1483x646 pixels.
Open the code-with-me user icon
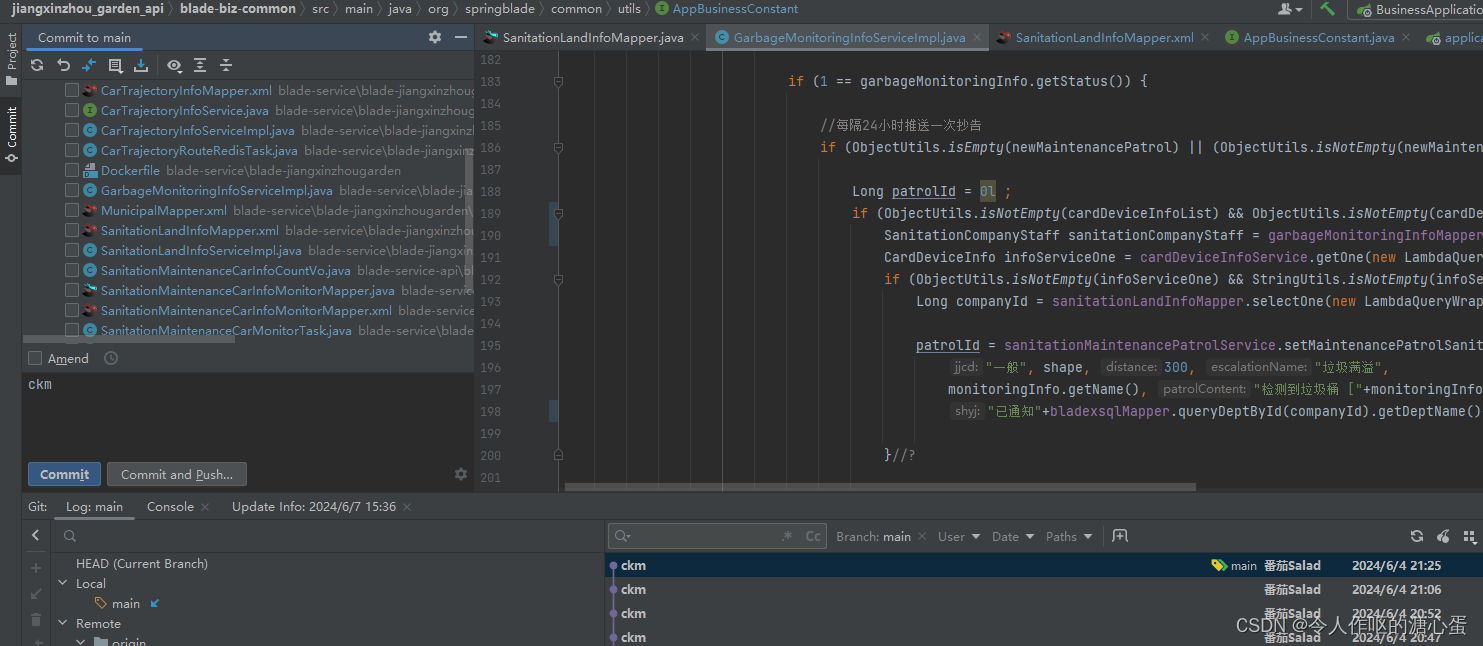point(1290,9)
